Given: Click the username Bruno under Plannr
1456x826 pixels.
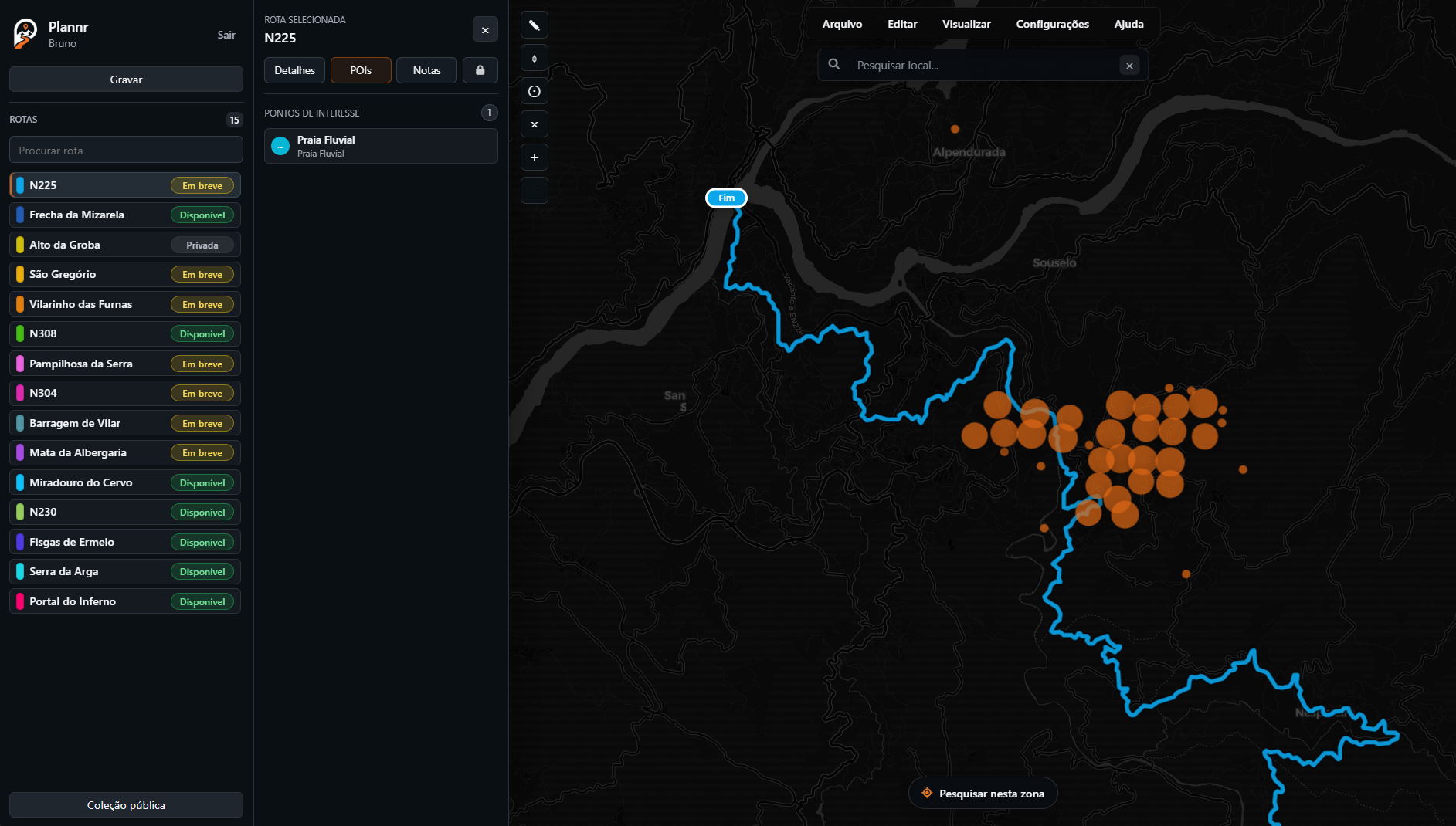Looking at the screenshot, I should tap(62, 44).
